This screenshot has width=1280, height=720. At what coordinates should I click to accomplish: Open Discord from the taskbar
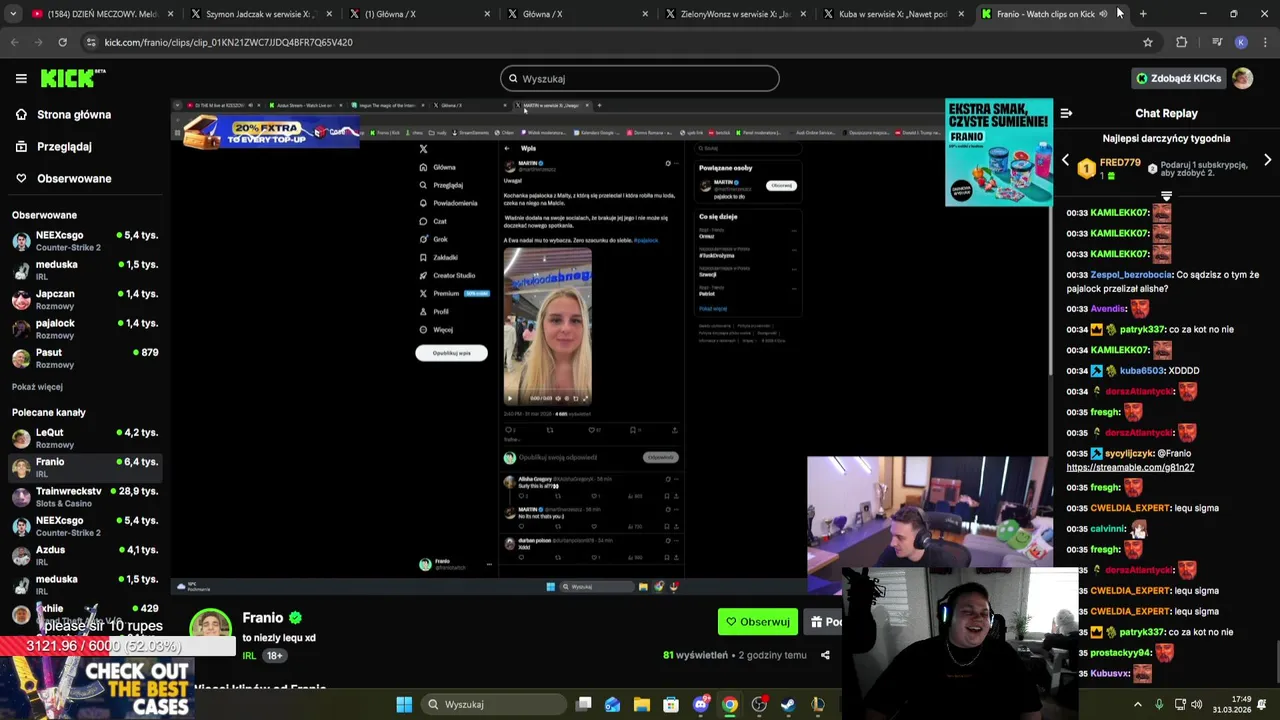coord(700,704)
